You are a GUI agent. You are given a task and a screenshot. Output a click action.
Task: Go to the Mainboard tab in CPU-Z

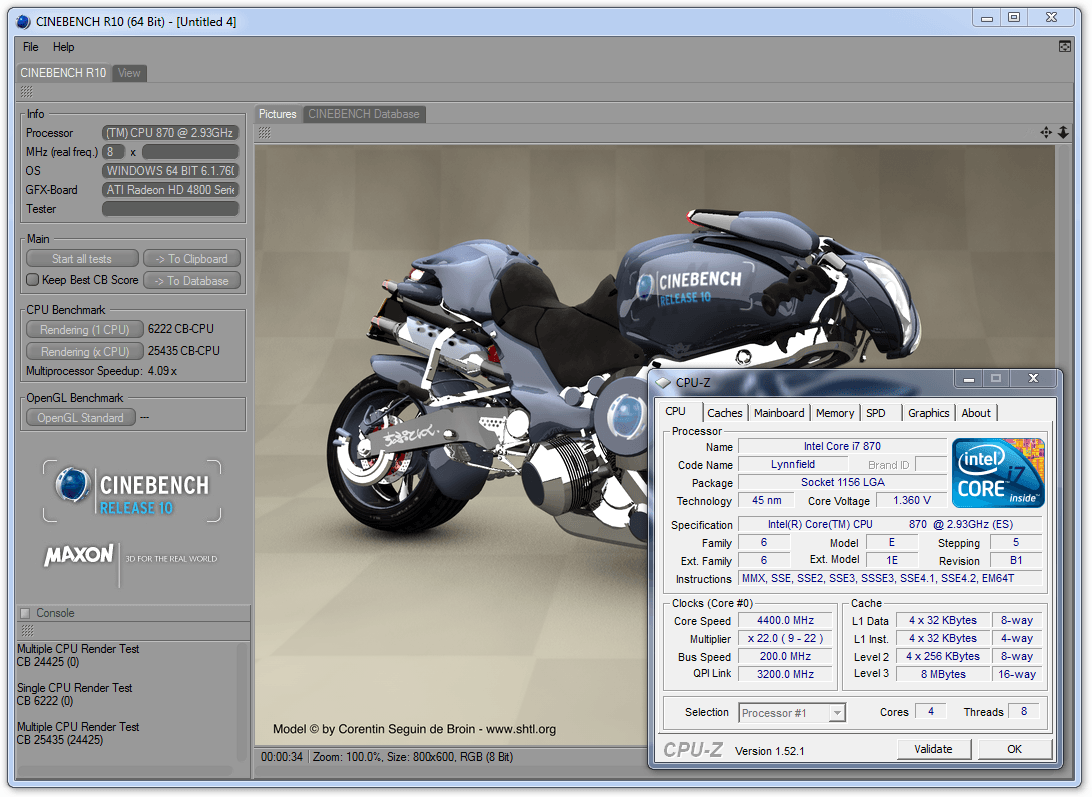pyautogui.click(x=779, y=413)
